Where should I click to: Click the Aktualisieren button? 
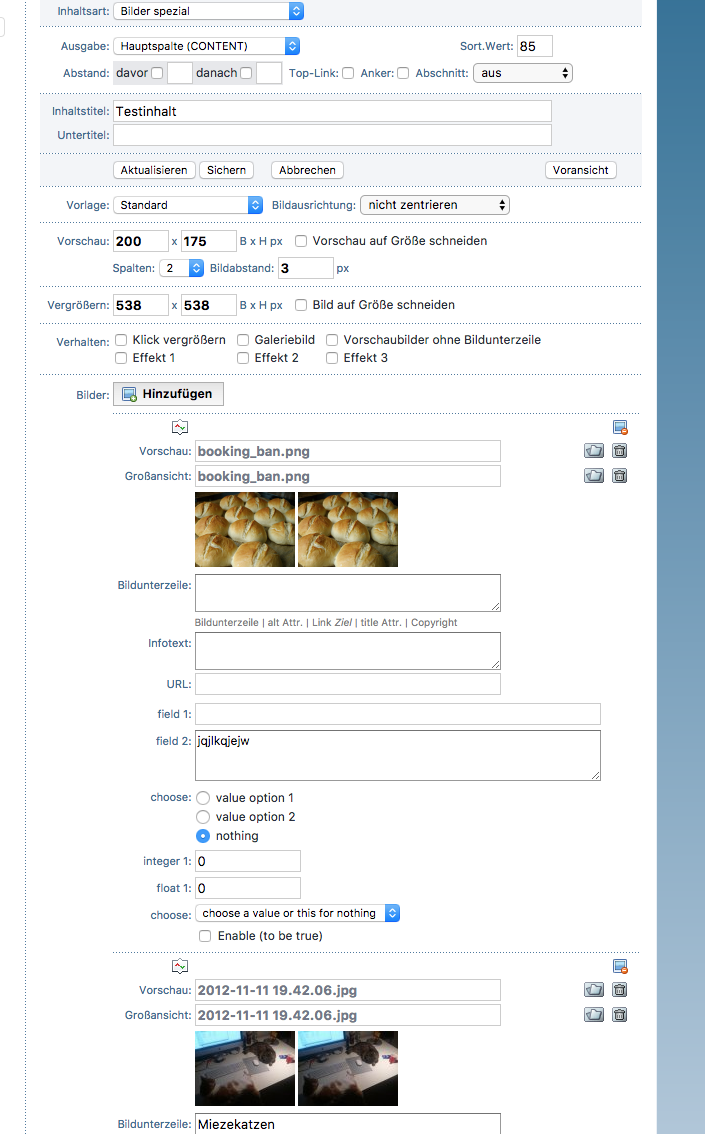(154, 170)
